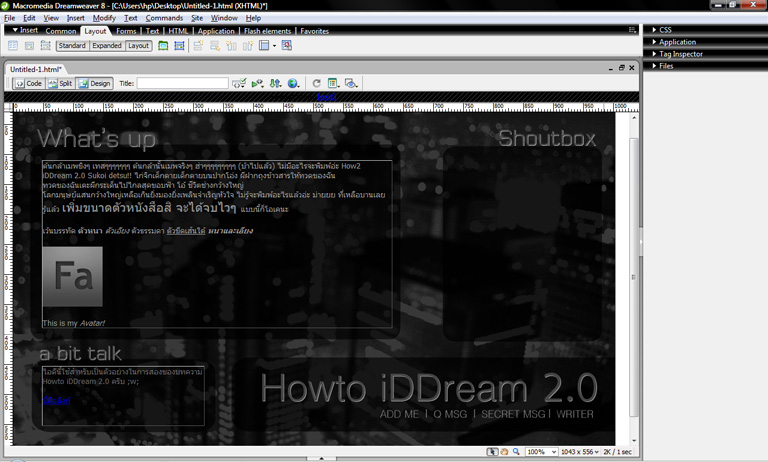The width and height of the screenshot is (768, 462).
Task: Switch to Design view
Action: (95, 84)
